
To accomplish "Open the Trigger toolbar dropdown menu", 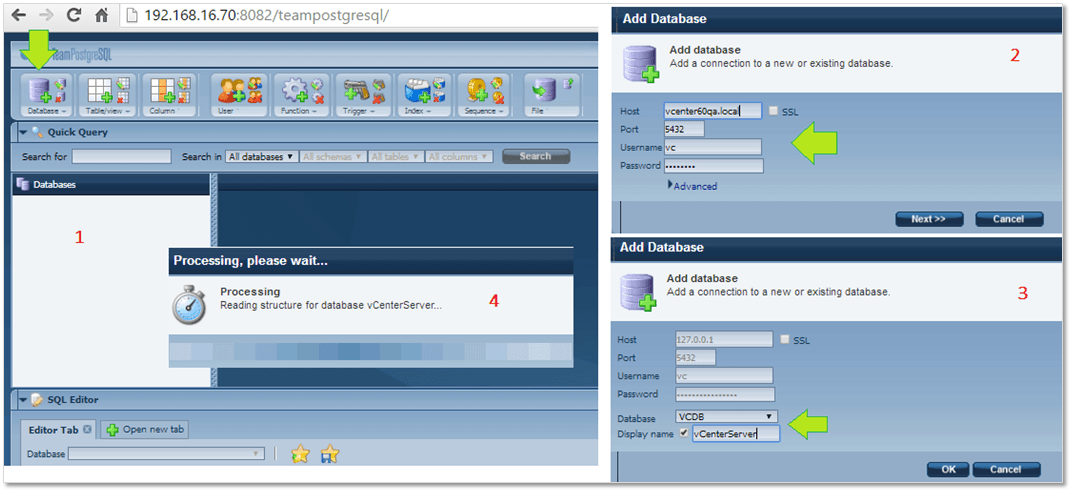I will (x=360, y=111).
